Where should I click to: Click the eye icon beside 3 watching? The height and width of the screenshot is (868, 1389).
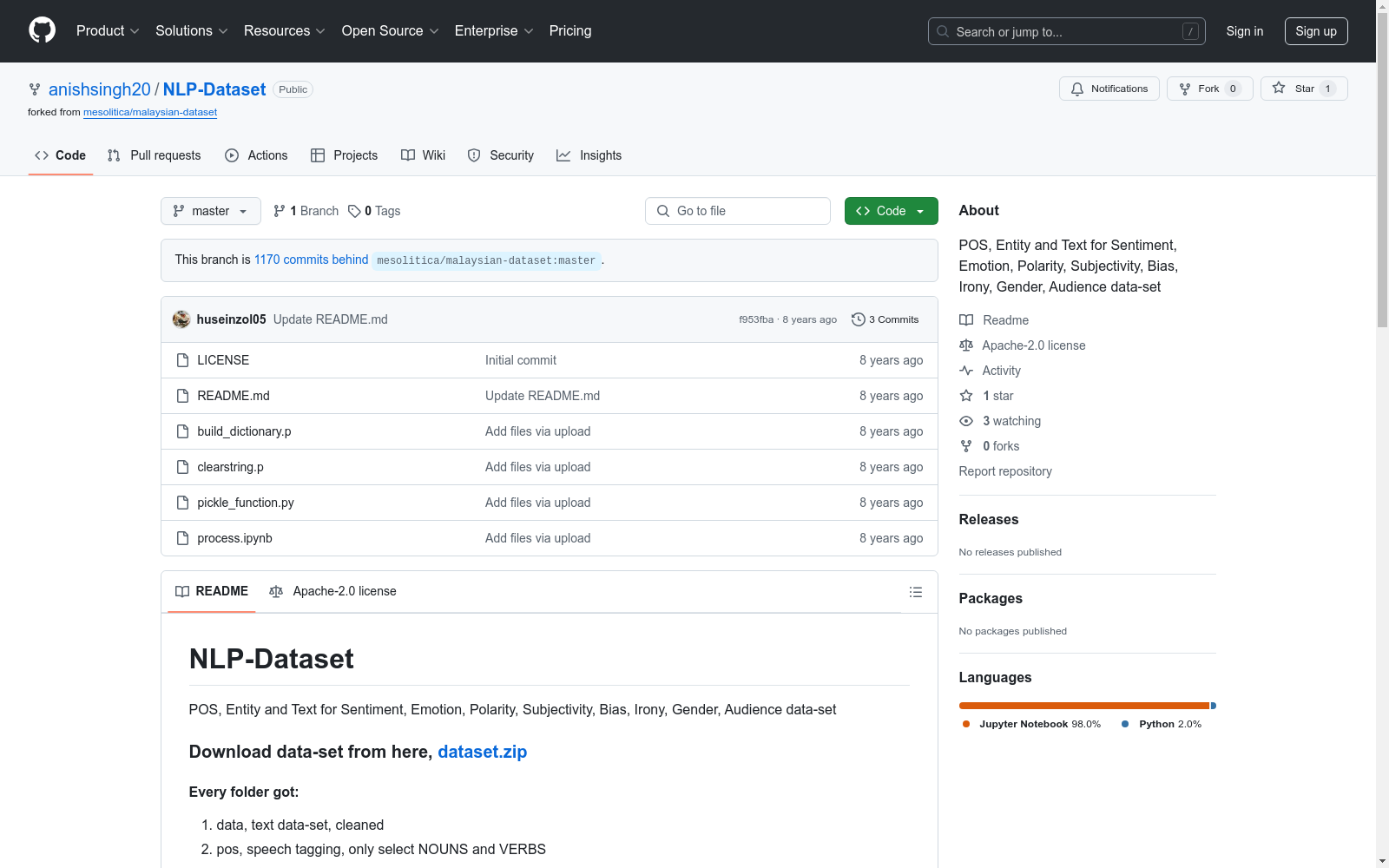point(966,421)
